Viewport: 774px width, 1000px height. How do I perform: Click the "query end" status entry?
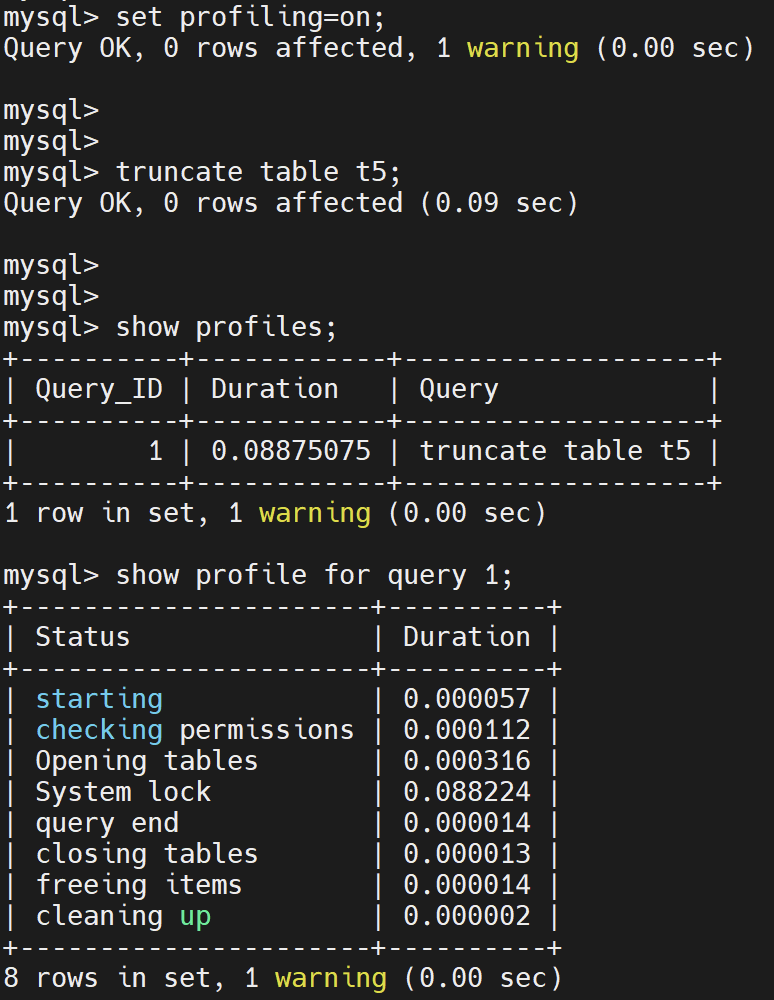pos(107,823)
